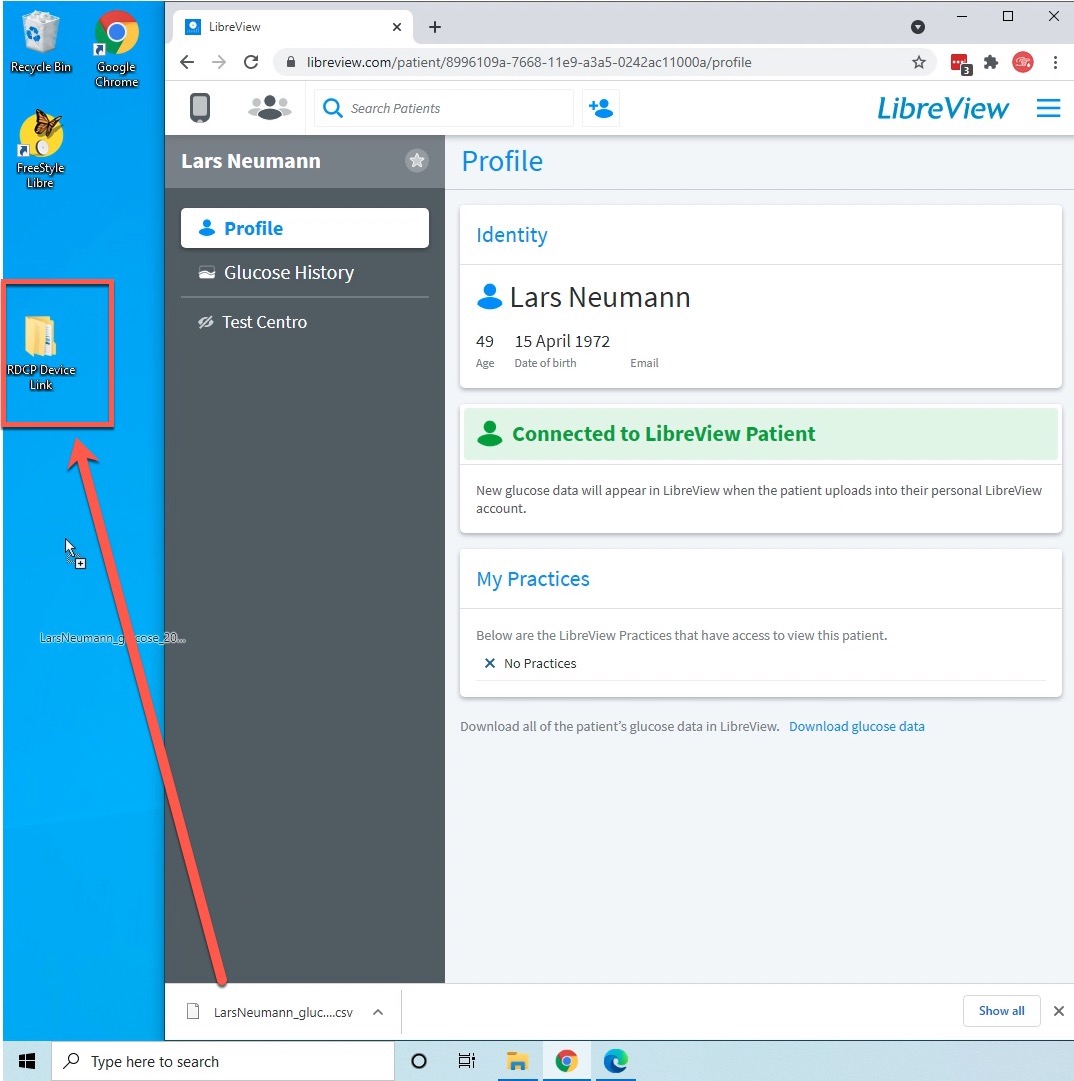This screenshot has width=1074, height=1081.
Task: Click the address bar URL
Action: click(529, 62)
